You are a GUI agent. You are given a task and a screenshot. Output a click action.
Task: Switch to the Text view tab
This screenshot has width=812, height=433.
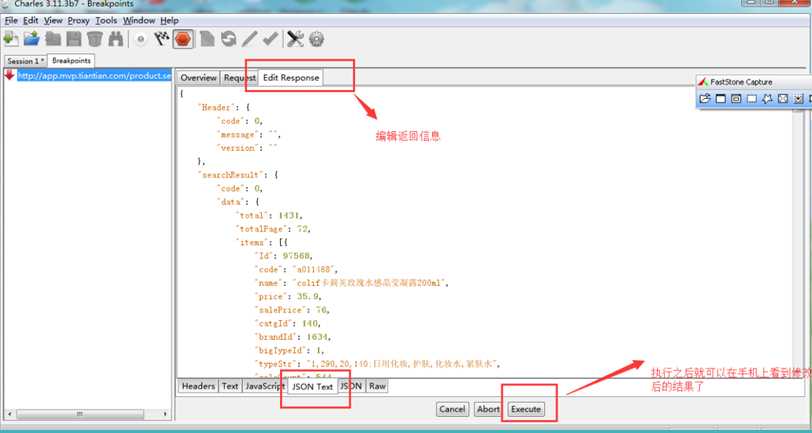tap(230, 386)
